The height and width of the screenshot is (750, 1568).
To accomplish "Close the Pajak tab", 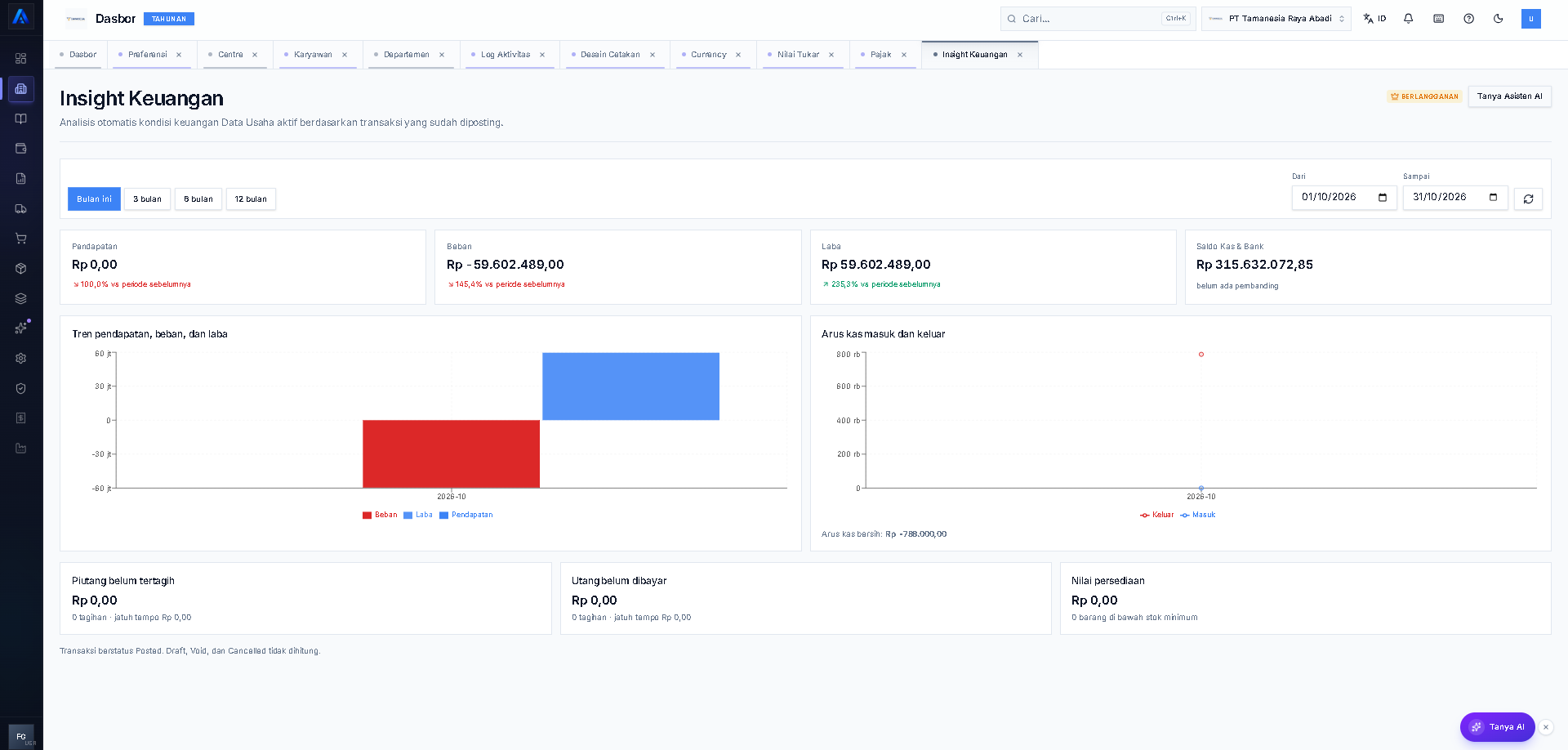I will click(x=904, y=55).
